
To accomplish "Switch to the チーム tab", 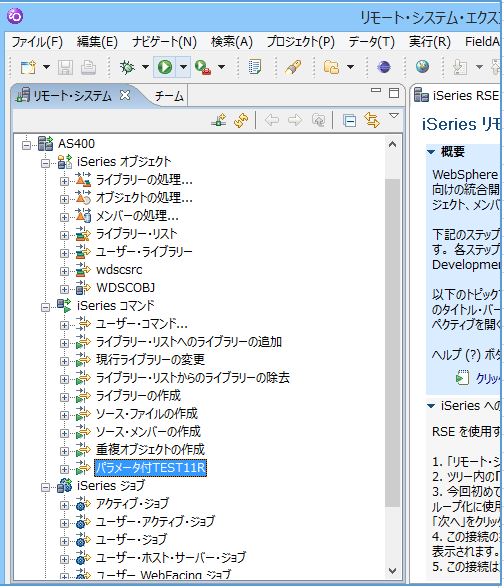I will pos(169,96).
